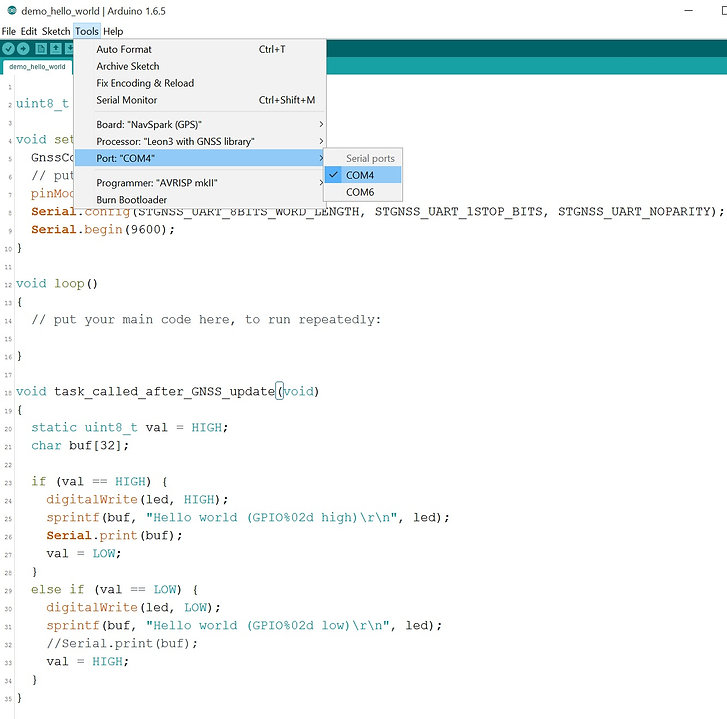This screenshot has width=727, height=719.
Task: Click the "static uint8_t val = HIGH;" line
Action: coord(129,427)
